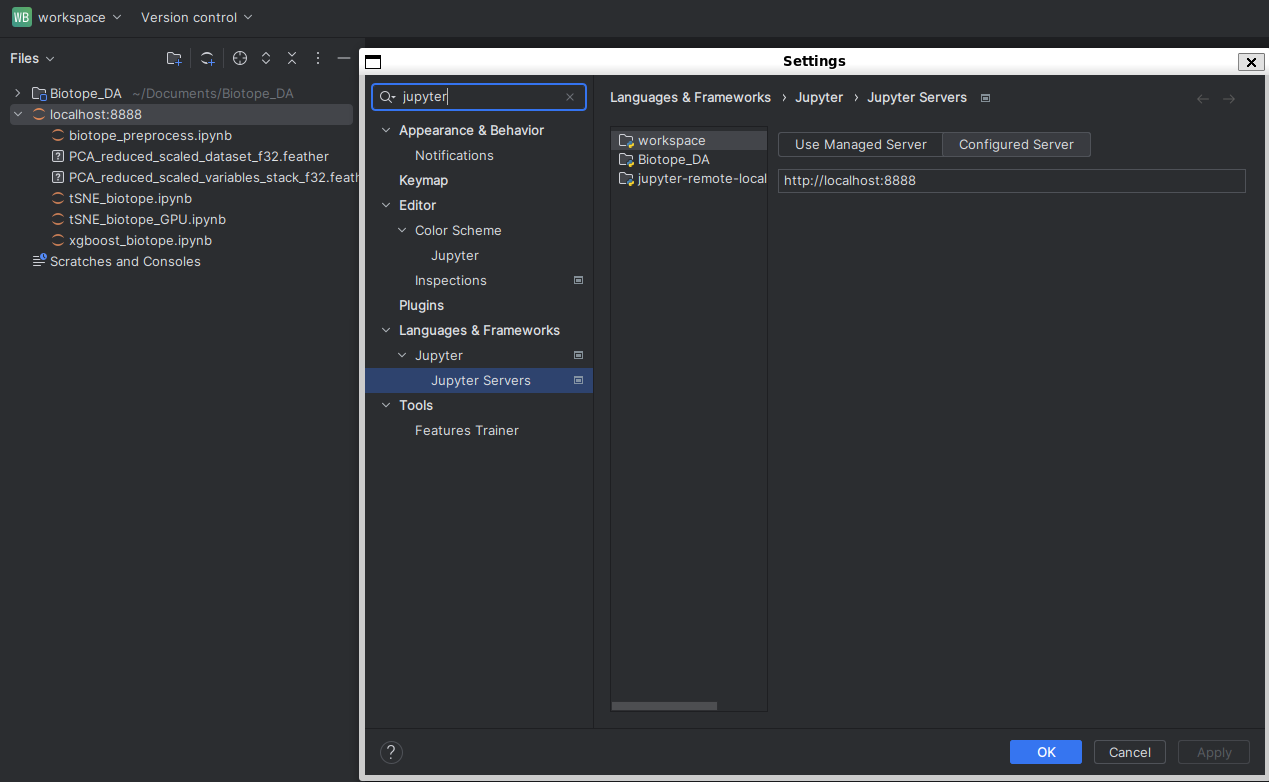Screen dimensions: 1269x782
Task: Click the attach directory folder-plus icon
Action: click(174, 58)
